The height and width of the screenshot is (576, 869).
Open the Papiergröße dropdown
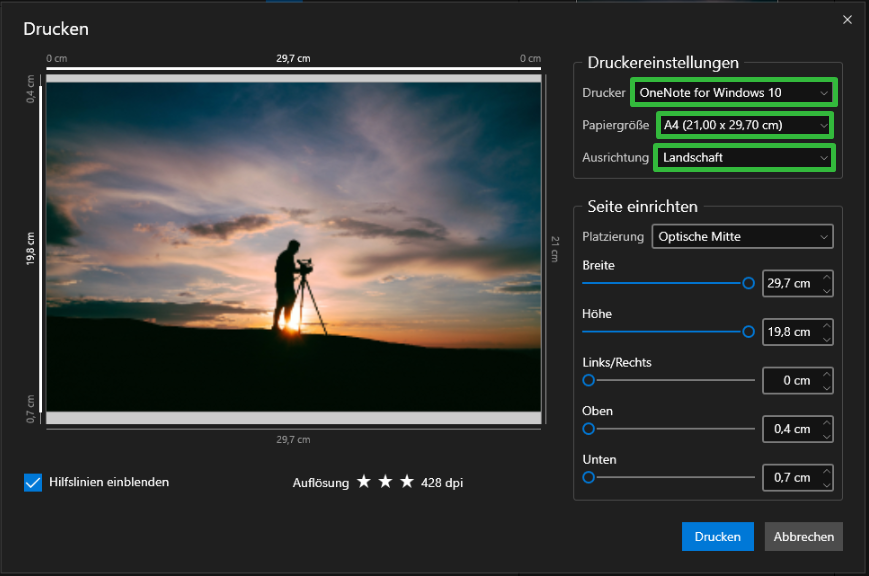[x=744, y=125]
